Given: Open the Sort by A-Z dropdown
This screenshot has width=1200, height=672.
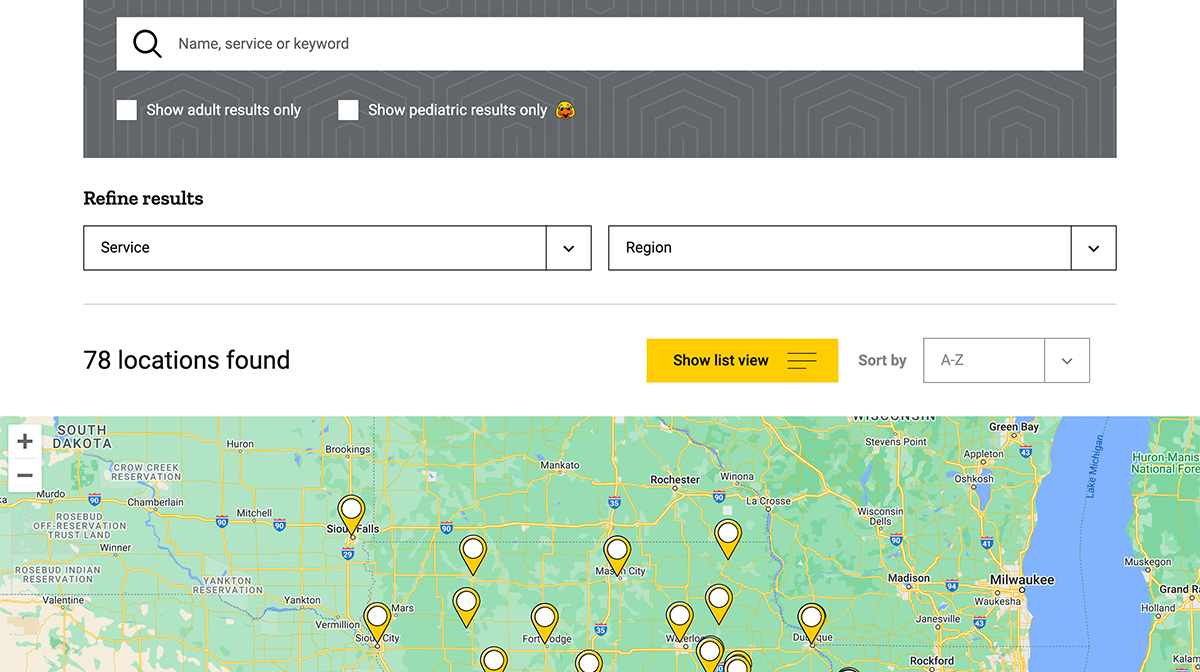Looking at the screenshot, I should tap(1006, 360).
